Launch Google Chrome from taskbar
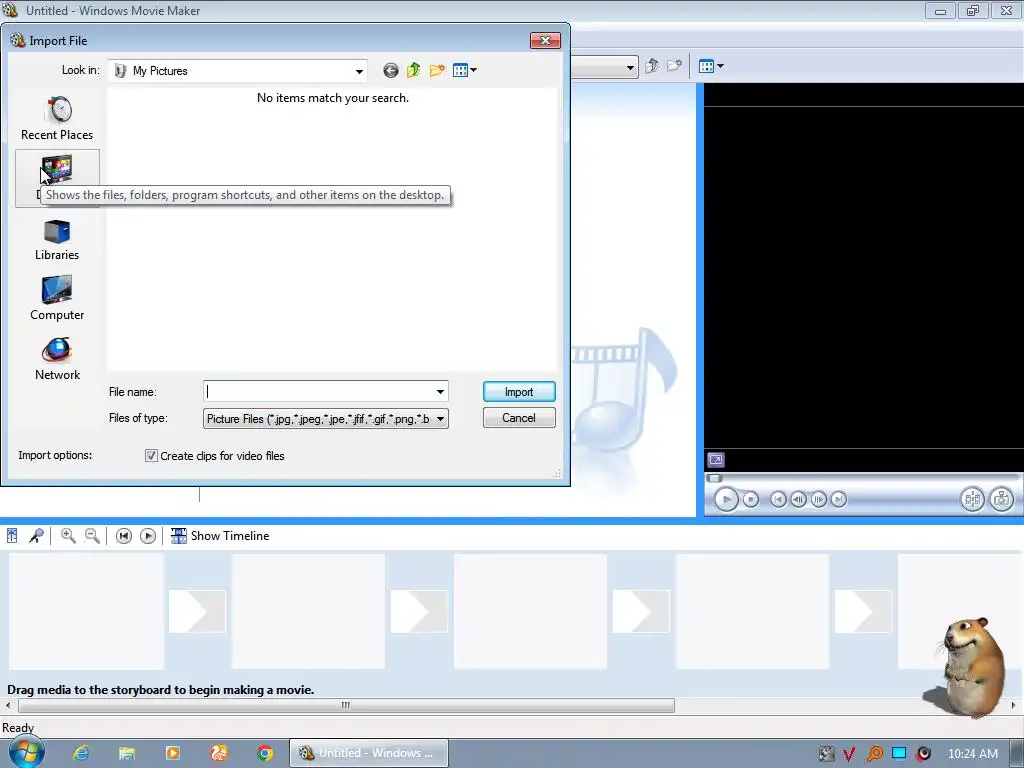 click(x=265, y=754)
